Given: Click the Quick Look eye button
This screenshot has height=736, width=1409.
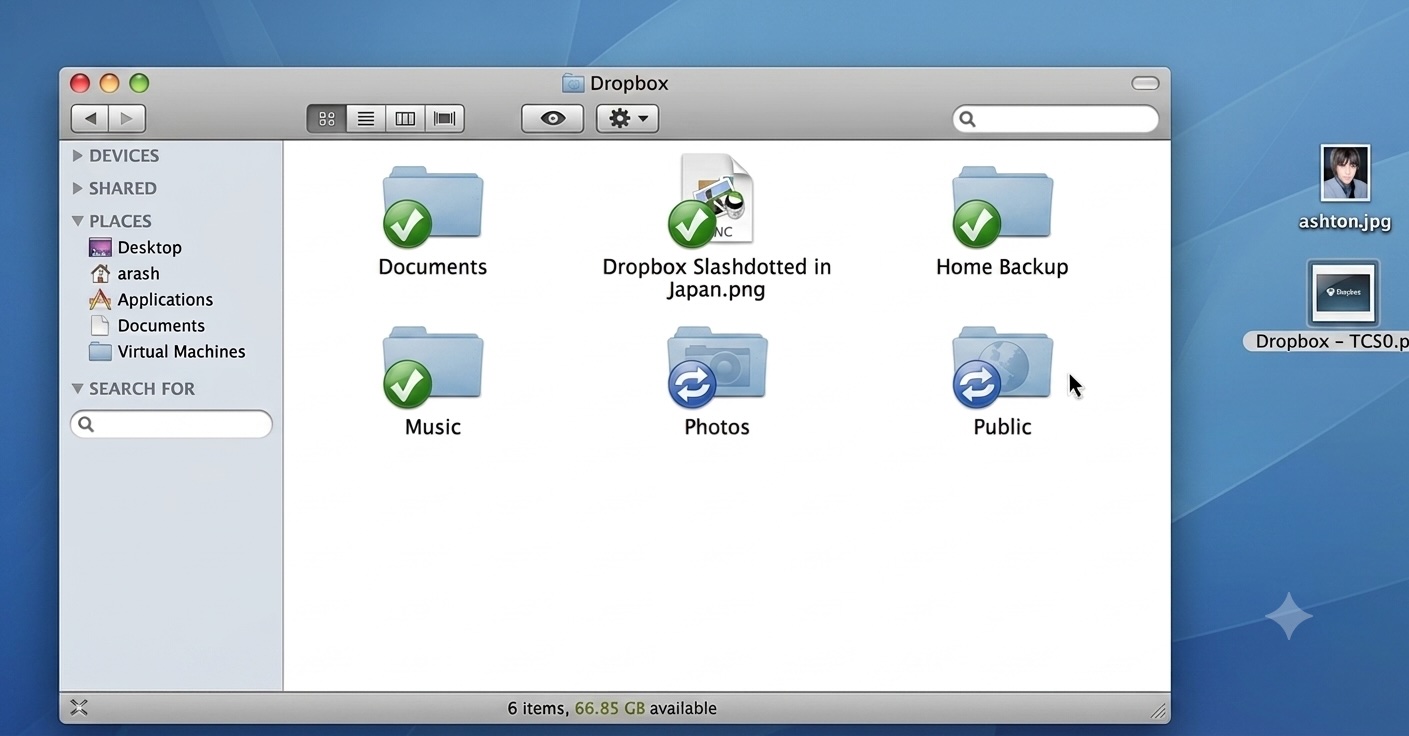Looking at the screenshot, I should click(552, 119).
